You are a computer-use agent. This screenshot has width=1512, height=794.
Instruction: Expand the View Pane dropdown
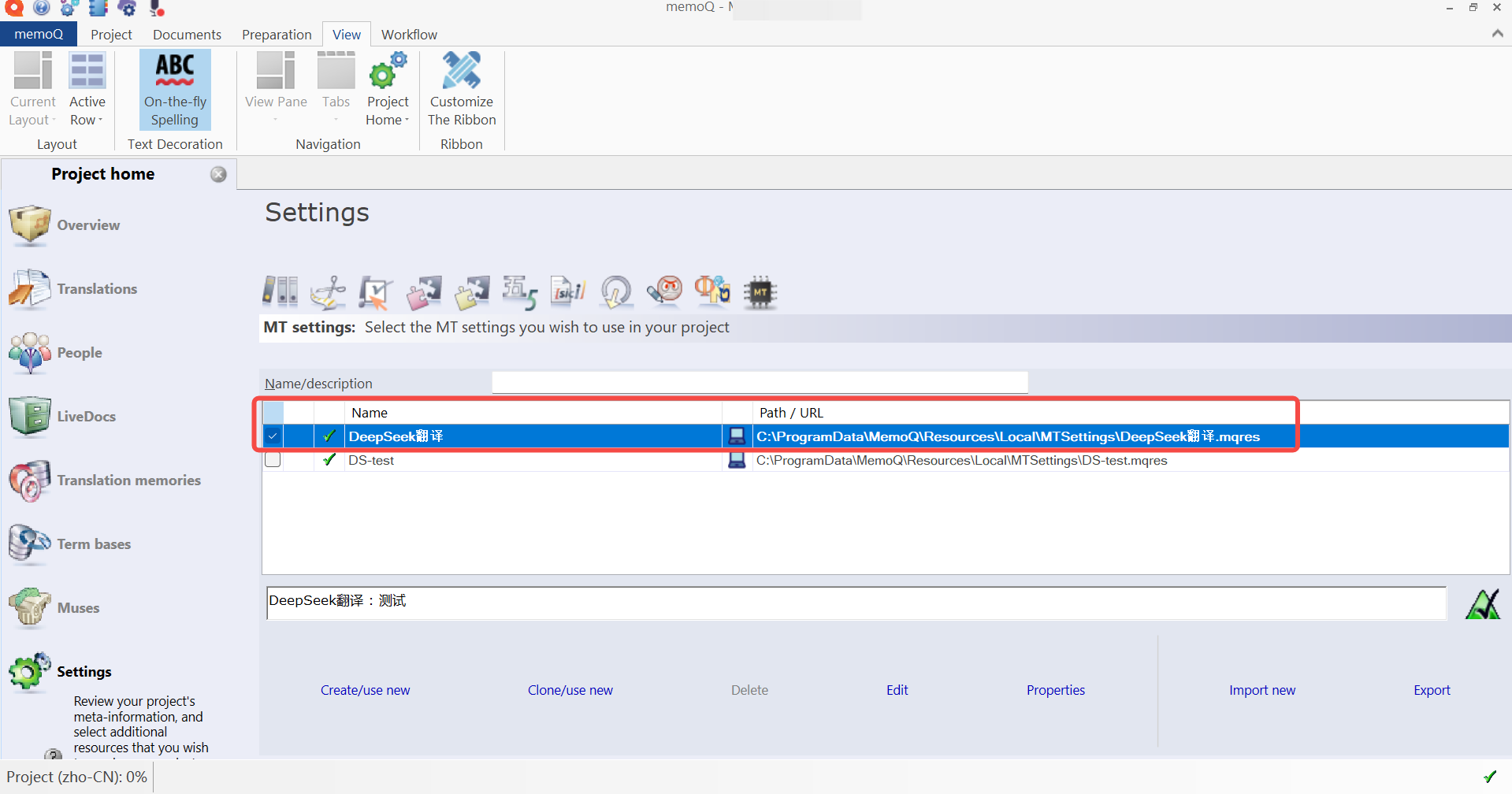click(276, 89)
